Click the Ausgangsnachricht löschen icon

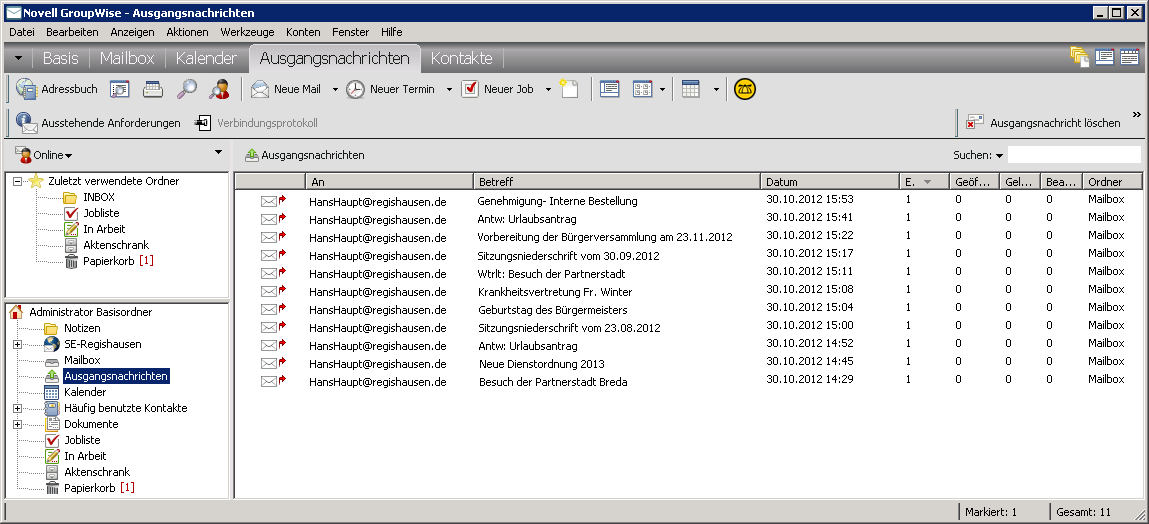975,123
